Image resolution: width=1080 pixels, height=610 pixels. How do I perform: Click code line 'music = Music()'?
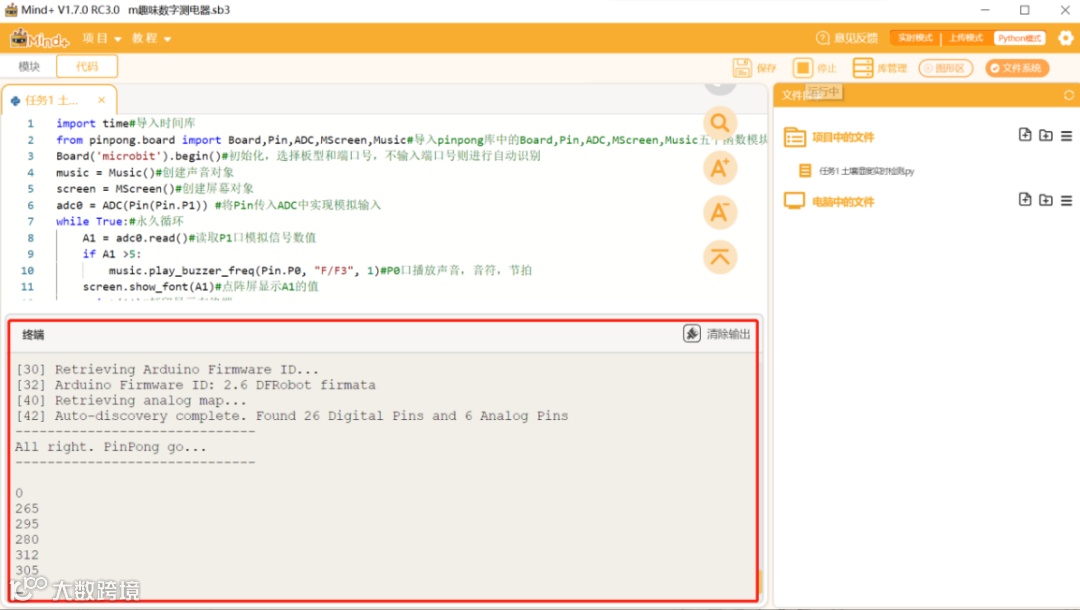point(145,173)
